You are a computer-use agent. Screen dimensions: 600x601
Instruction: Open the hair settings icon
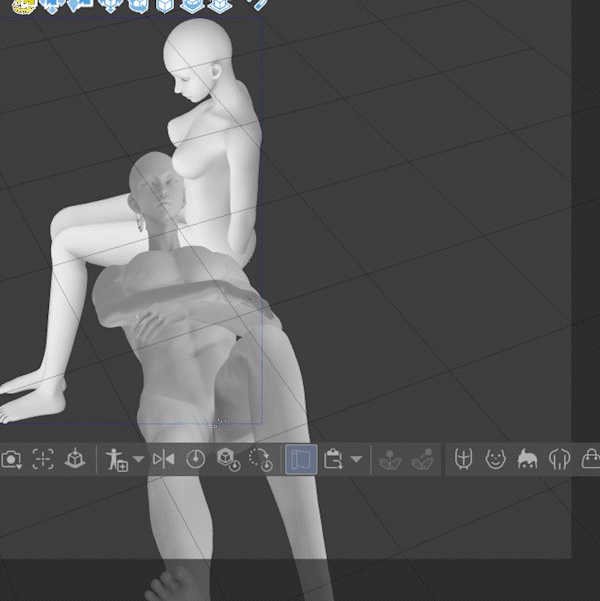528,459
